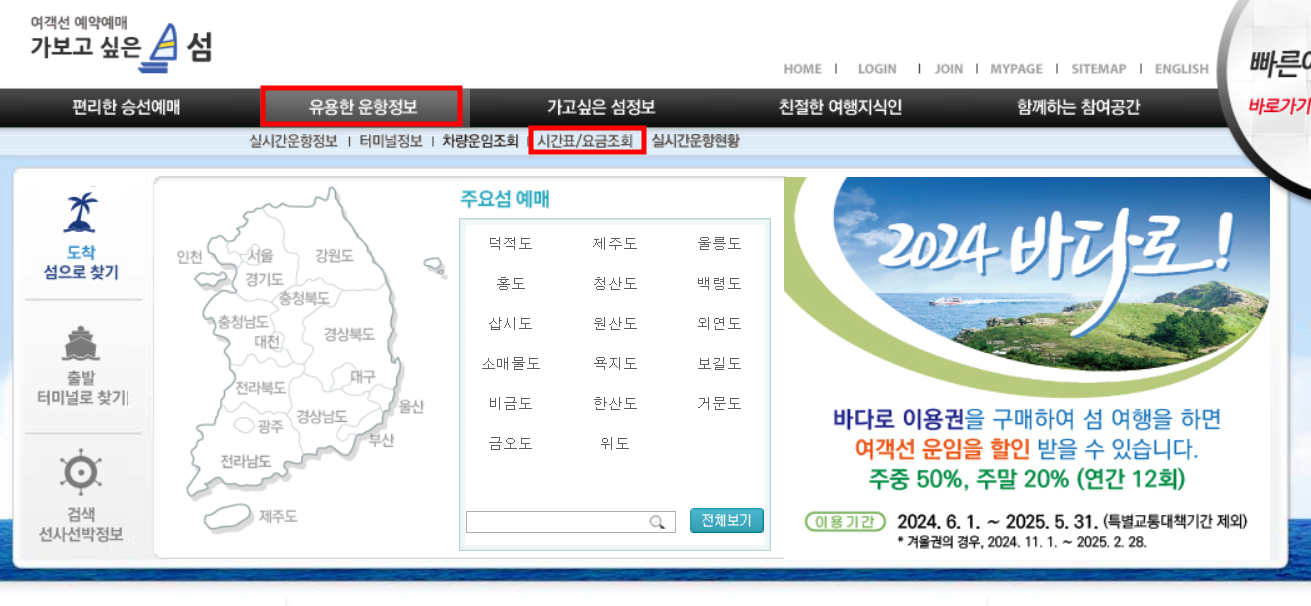Switch to ENGLISH version
The image size is (1311, 606).
pos(1180,69)
